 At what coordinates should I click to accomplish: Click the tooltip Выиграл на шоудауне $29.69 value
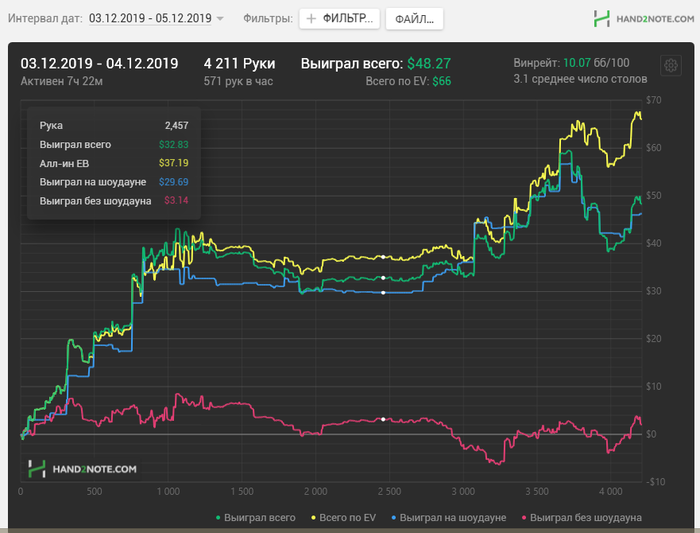174,182
